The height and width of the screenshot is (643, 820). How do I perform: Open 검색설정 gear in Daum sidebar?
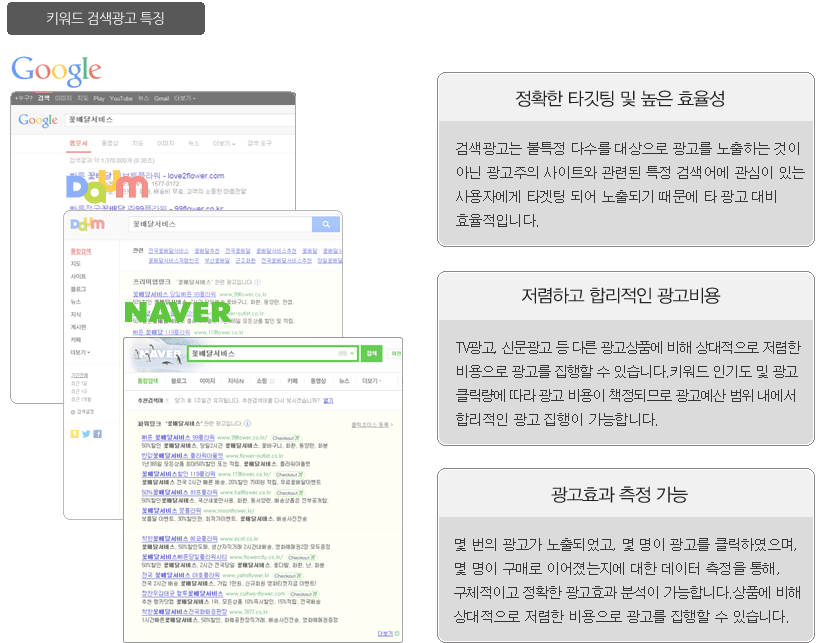coord(83,412)
